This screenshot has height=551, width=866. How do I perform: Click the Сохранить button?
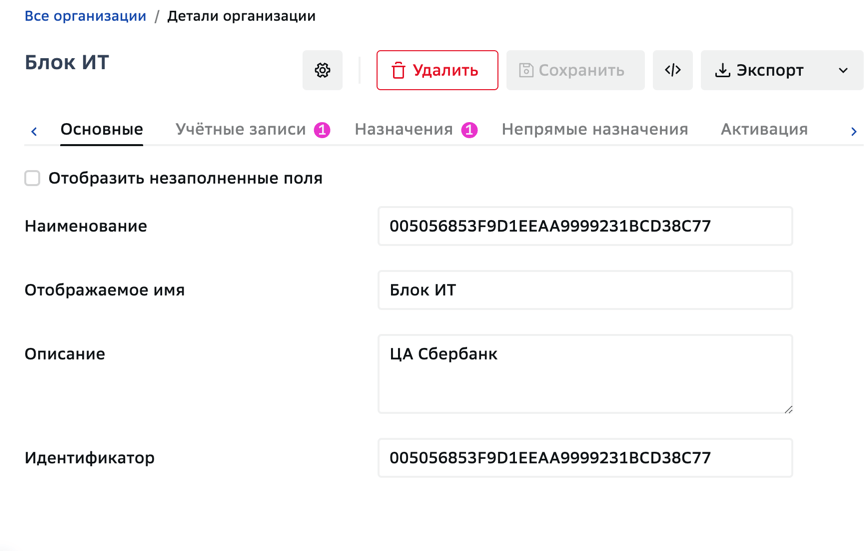coord(575,70)
